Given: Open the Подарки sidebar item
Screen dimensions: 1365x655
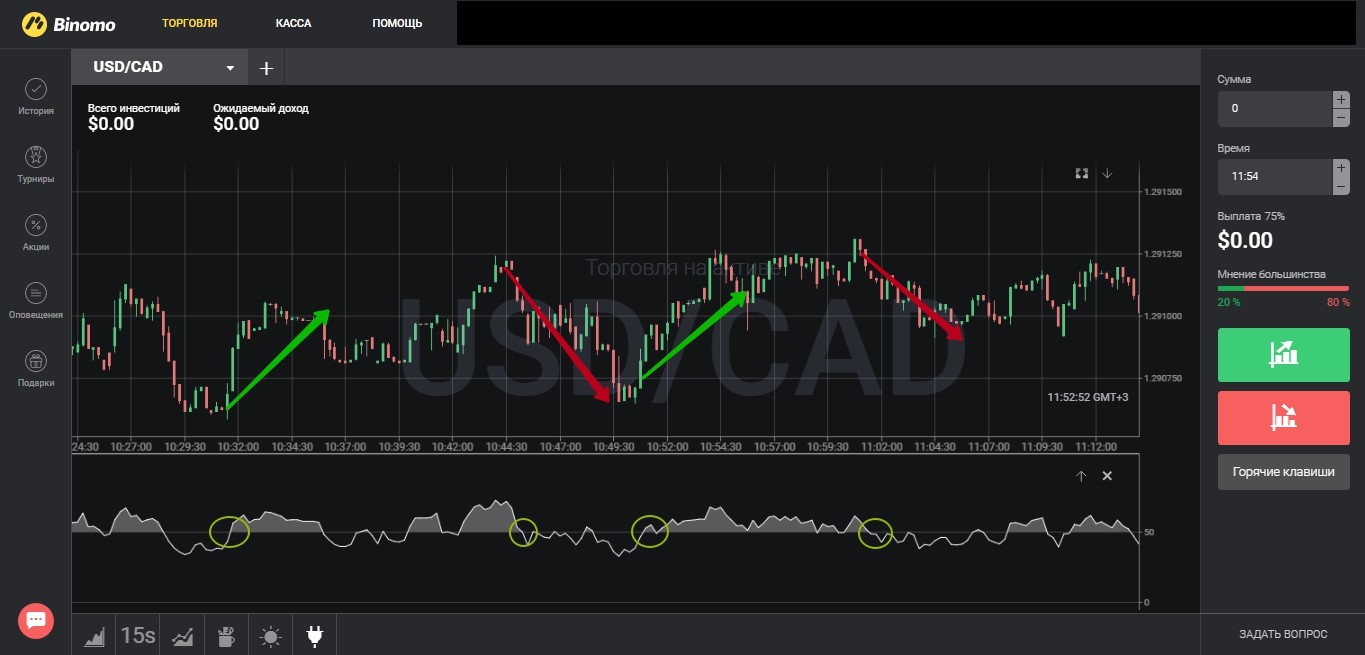Looking at the screenshot, I should [35, 369].
